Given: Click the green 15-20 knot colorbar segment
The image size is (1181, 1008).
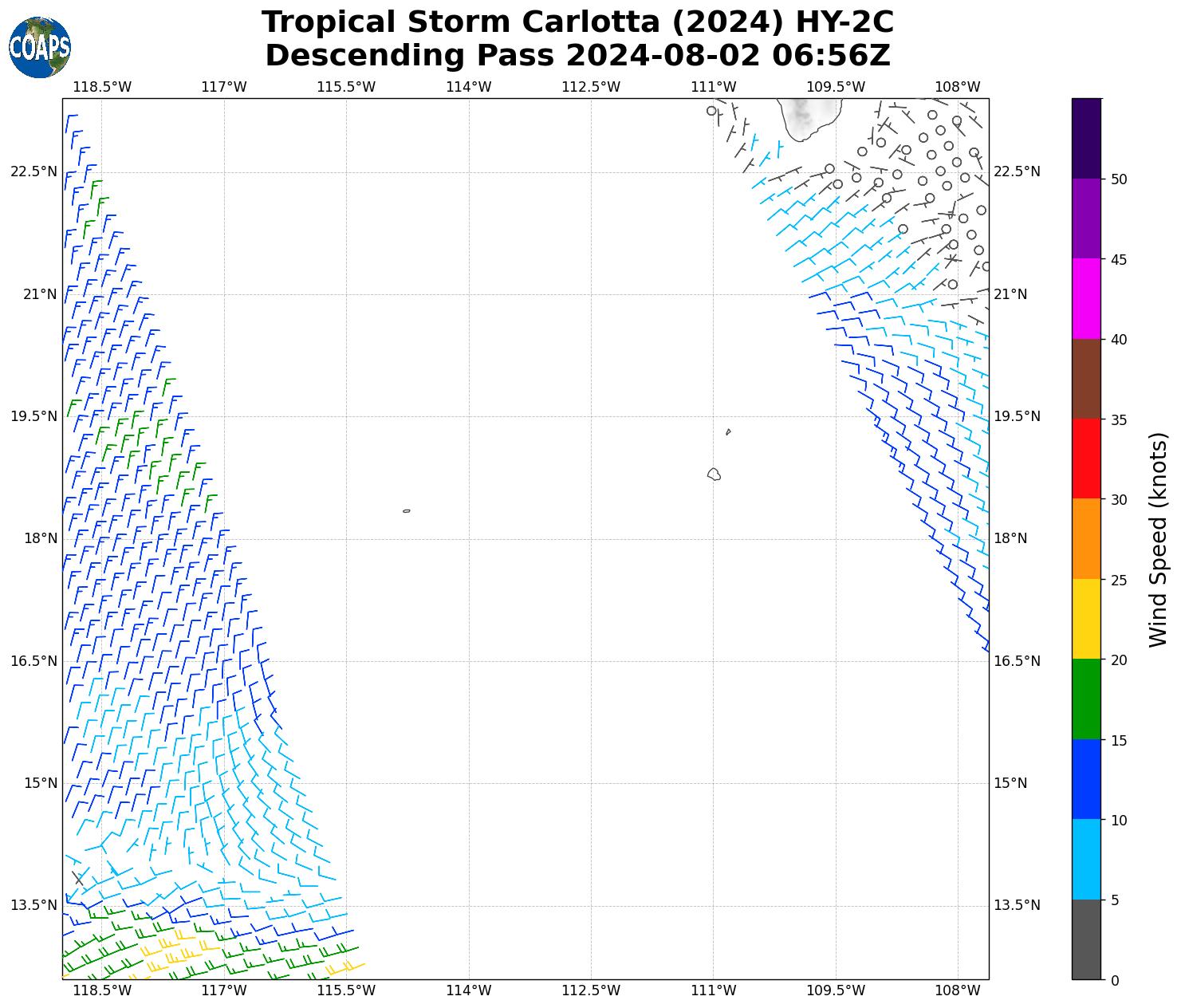Looking at the screenshot, I should coord(1086,699).
